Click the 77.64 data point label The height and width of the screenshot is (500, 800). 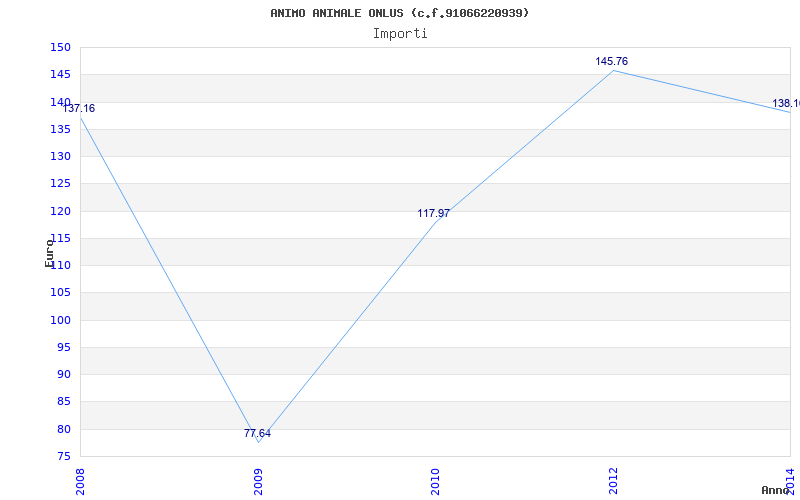(x=258, y=434)
